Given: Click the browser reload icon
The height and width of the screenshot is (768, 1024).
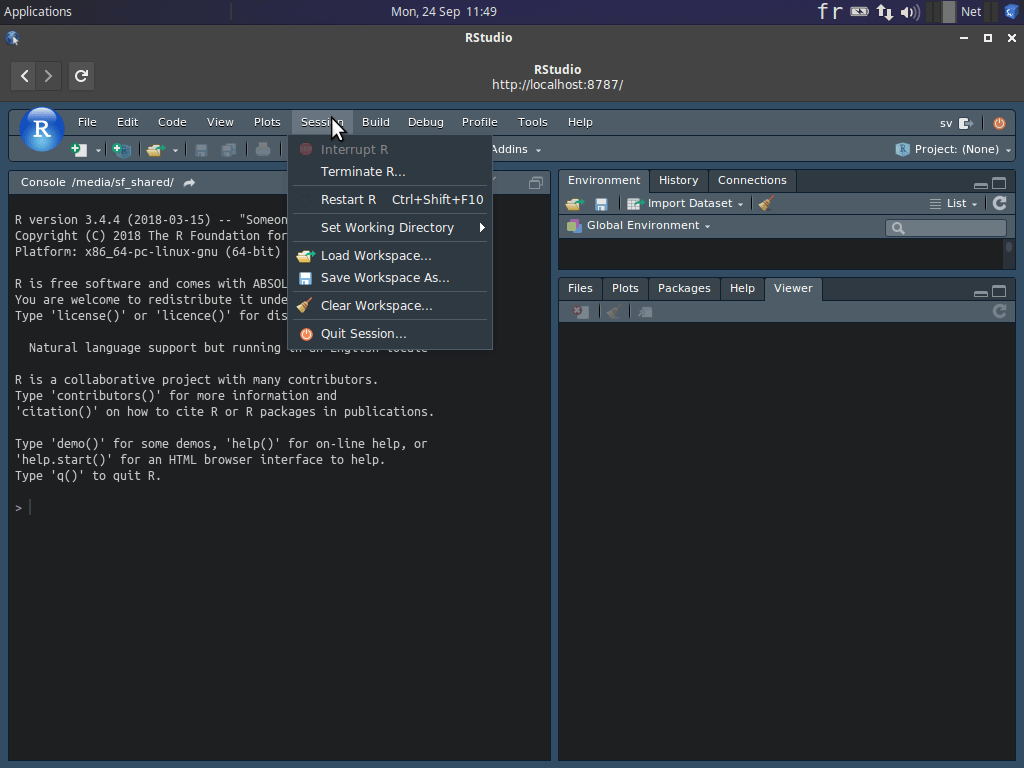Looking at the screenshot, I should [81, 76].
